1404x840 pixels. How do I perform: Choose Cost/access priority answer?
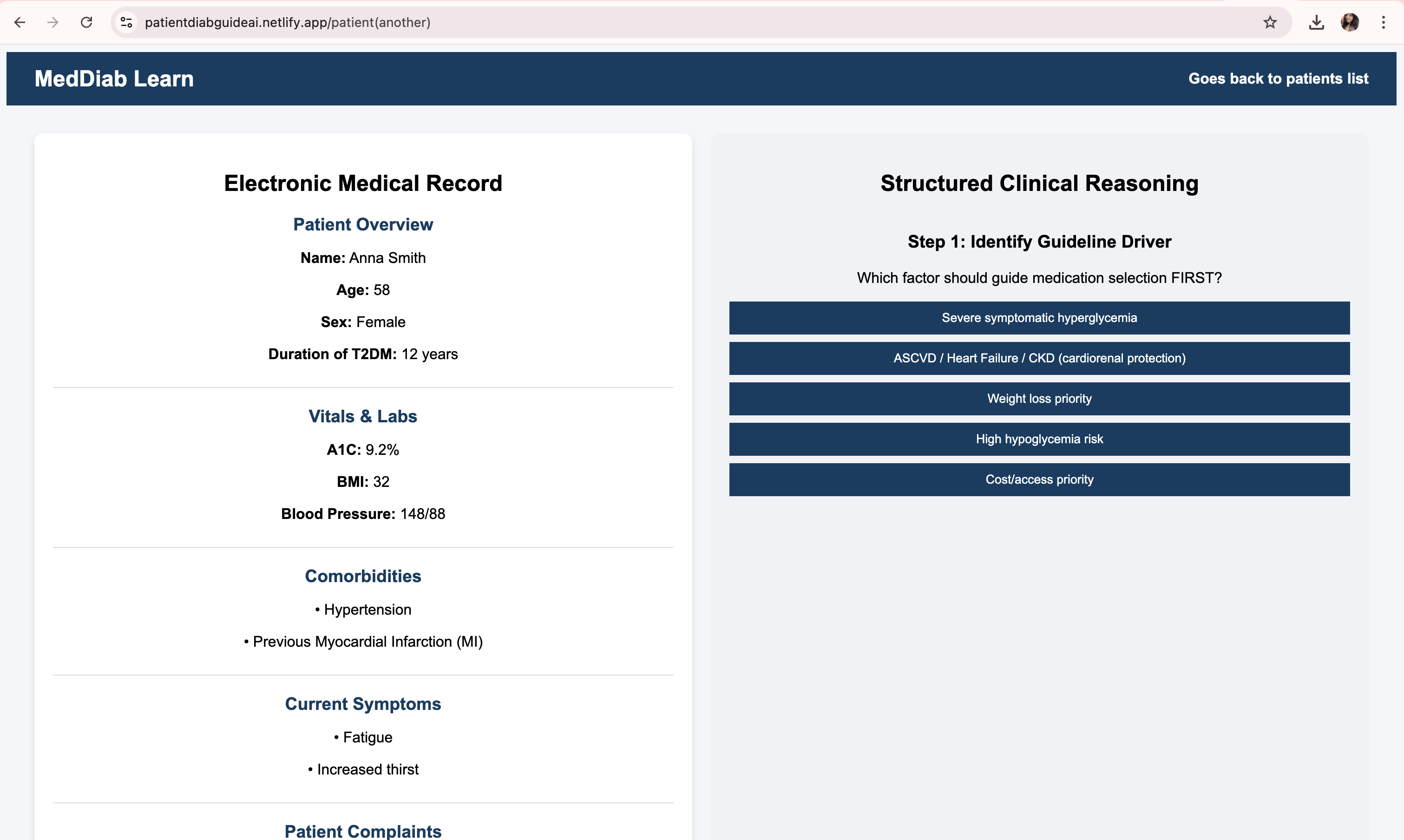[1039, 479]
